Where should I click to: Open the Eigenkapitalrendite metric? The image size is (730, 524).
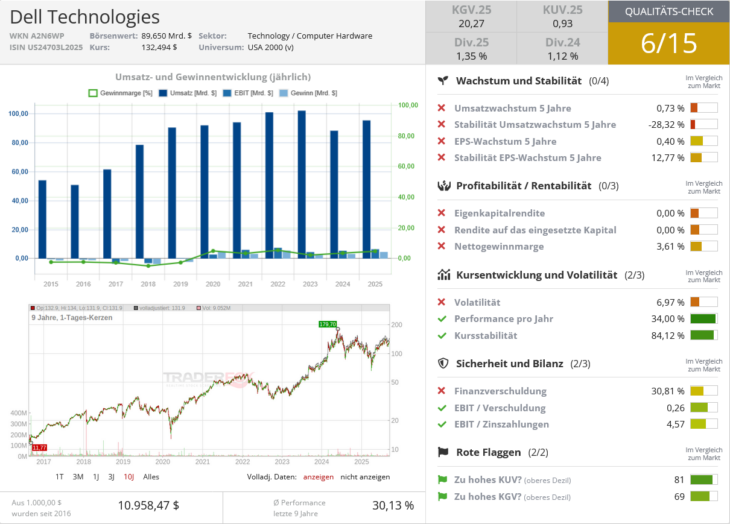pos(500,213)
